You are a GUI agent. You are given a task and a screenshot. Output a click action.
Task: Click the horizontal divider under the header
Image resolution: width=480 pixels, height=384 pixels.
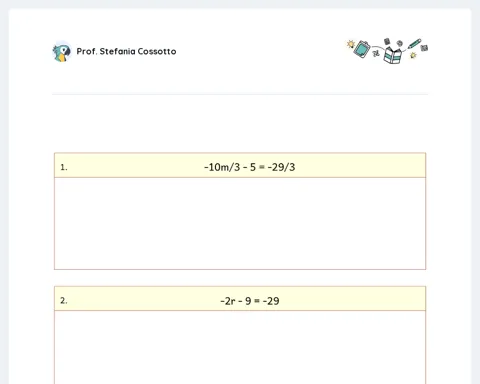tap(240, 94)
